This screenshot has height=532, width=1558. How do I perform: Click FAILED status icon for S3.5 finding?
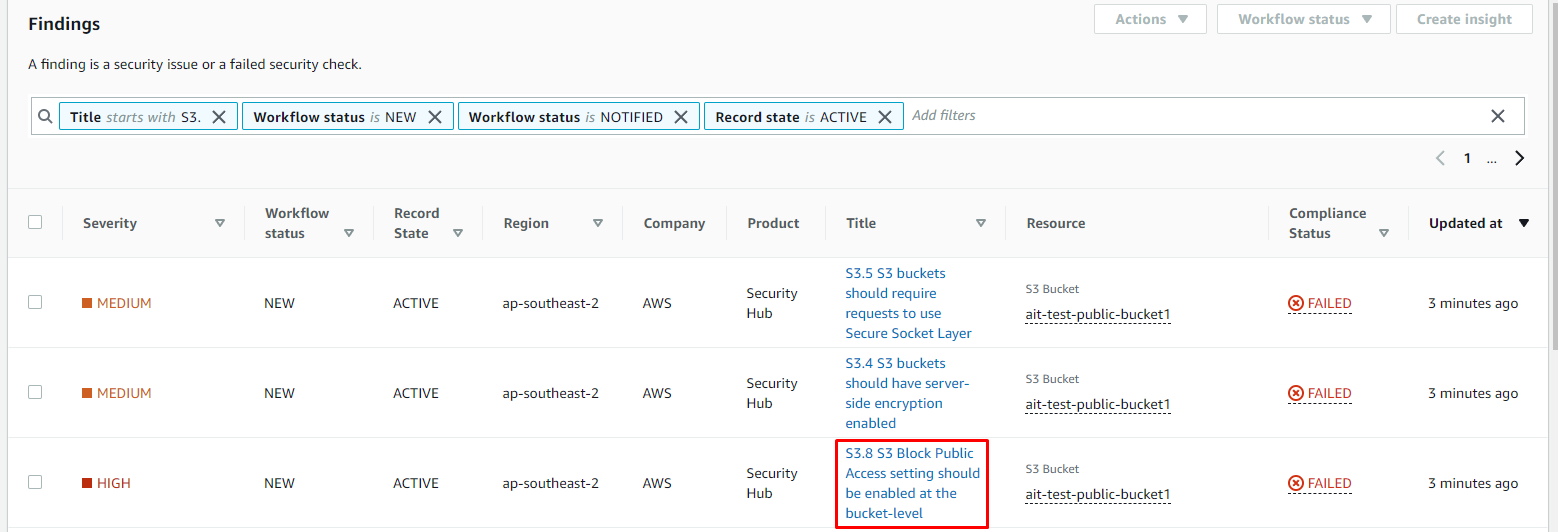click(1296, 303)
